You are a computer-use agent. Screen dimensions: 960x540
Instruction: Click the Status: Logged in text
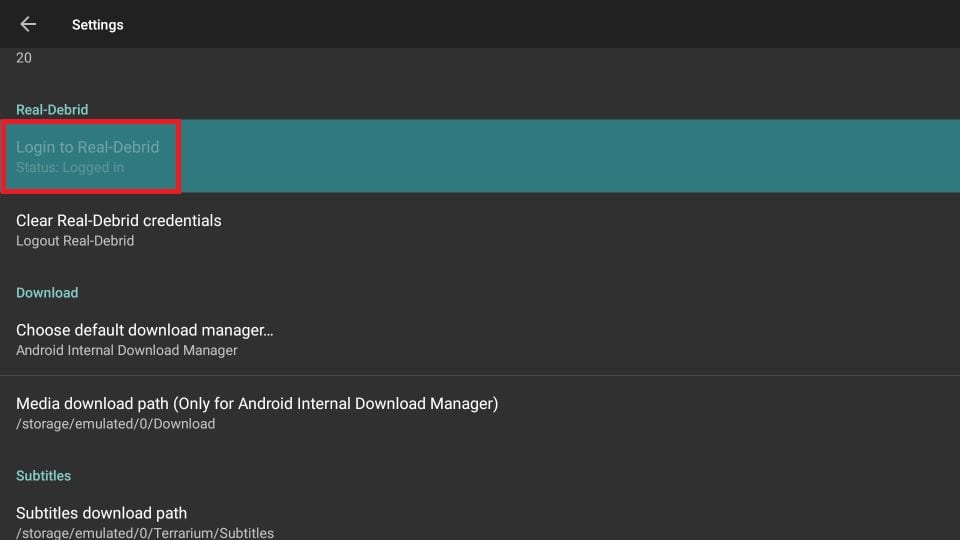click(70, 167)
